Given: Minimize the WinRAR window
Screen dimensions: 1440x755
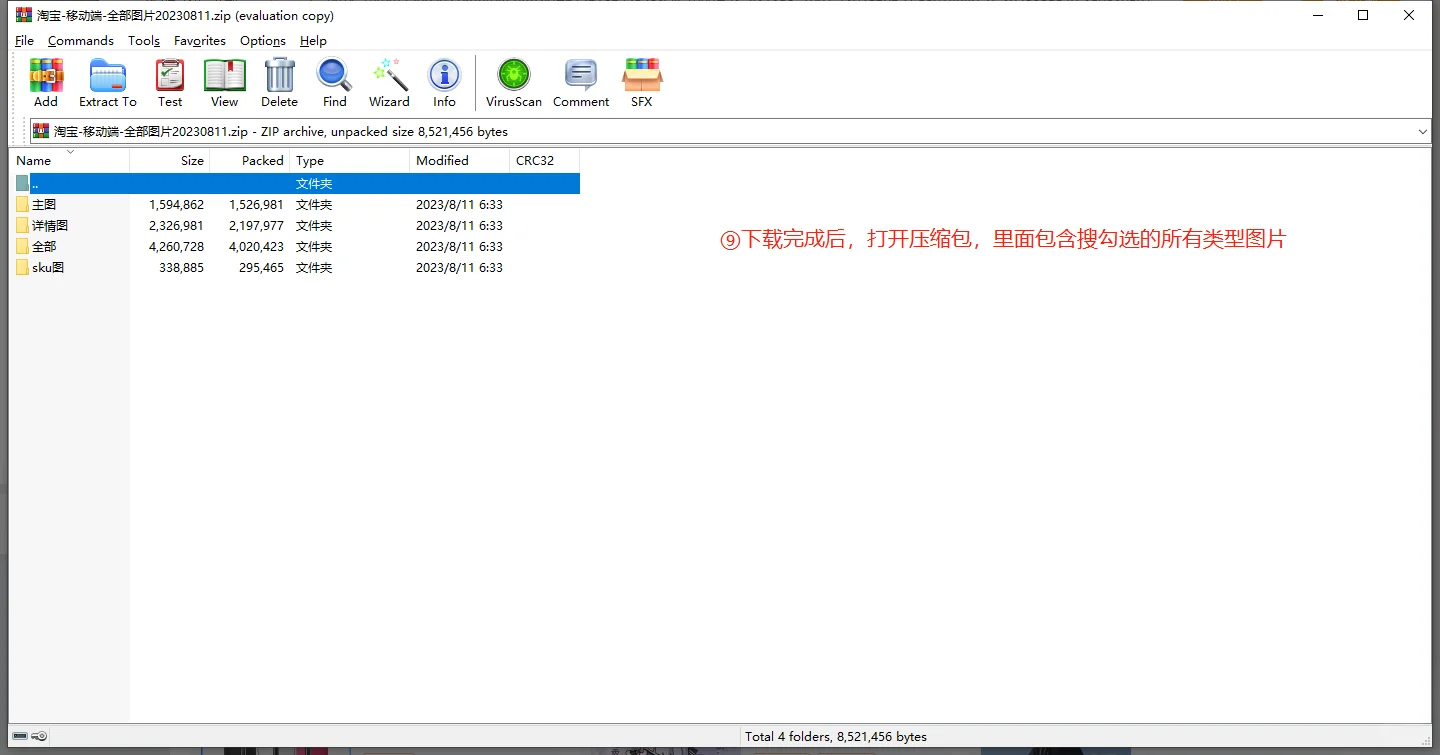Looking at the screenshot, I should click(1317, 15).
